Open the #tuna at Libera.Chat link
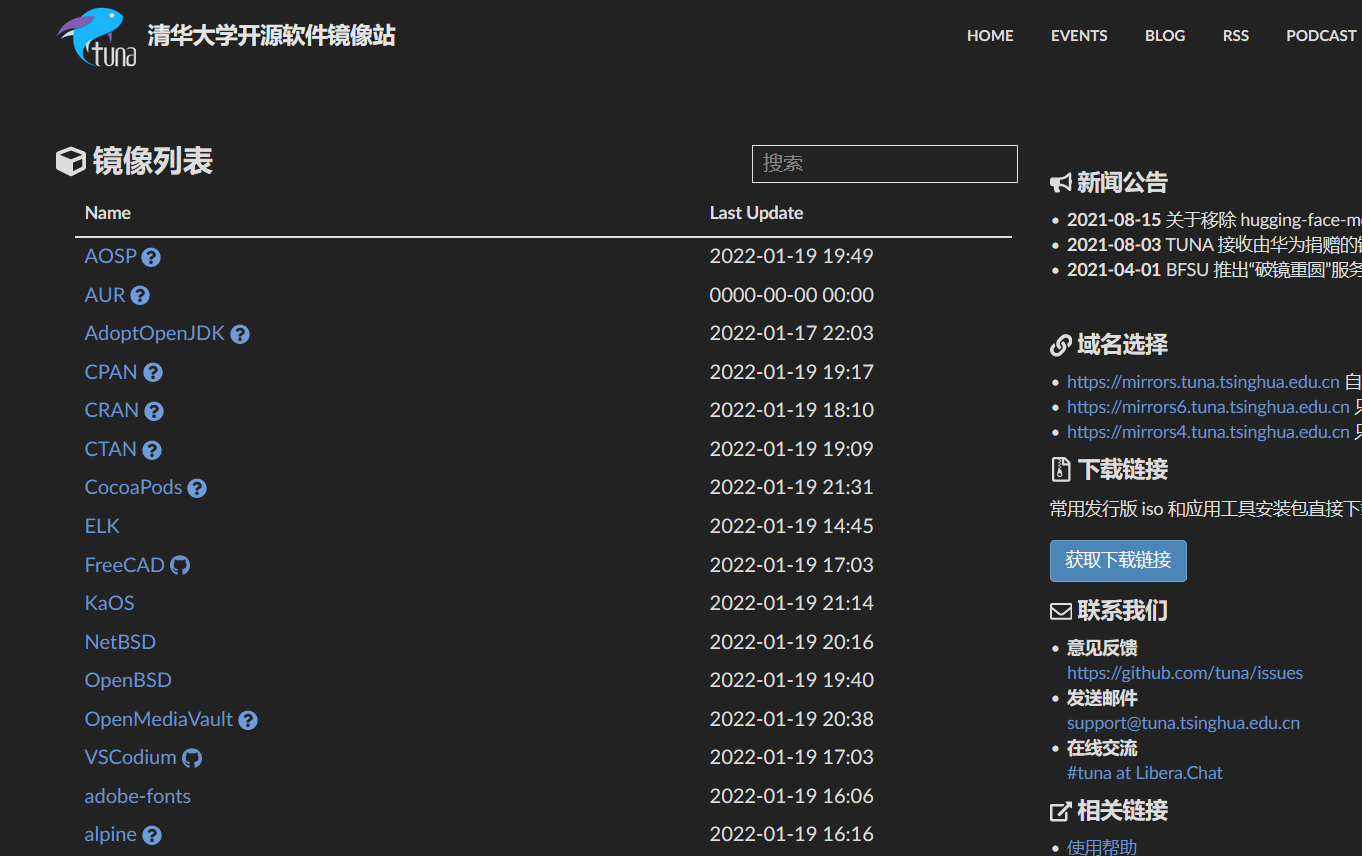The image size is (1362, 856). [1145, 773]
